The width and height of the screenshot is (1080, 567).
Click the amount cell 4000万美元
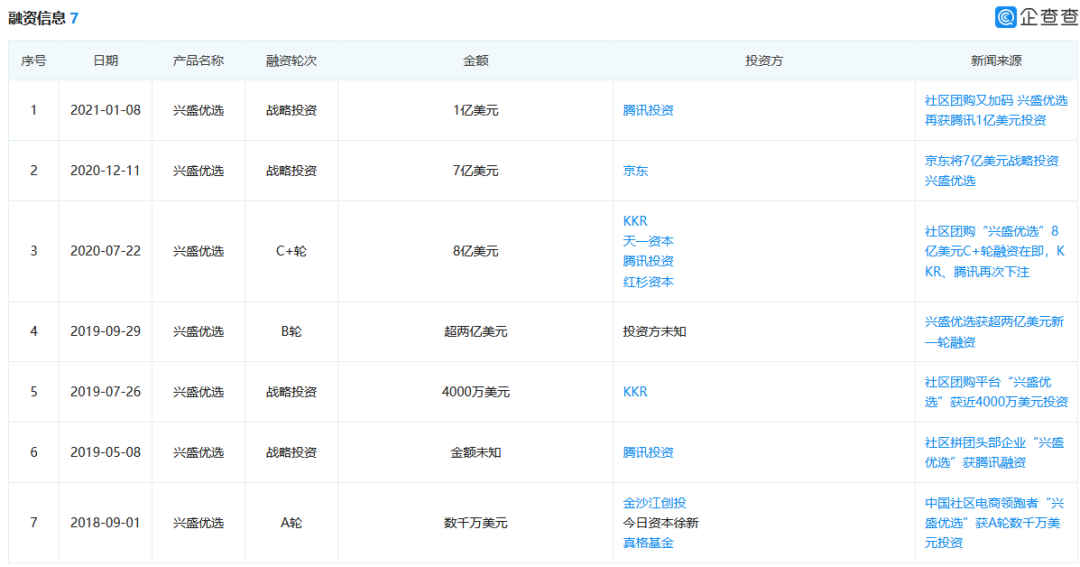476,392
